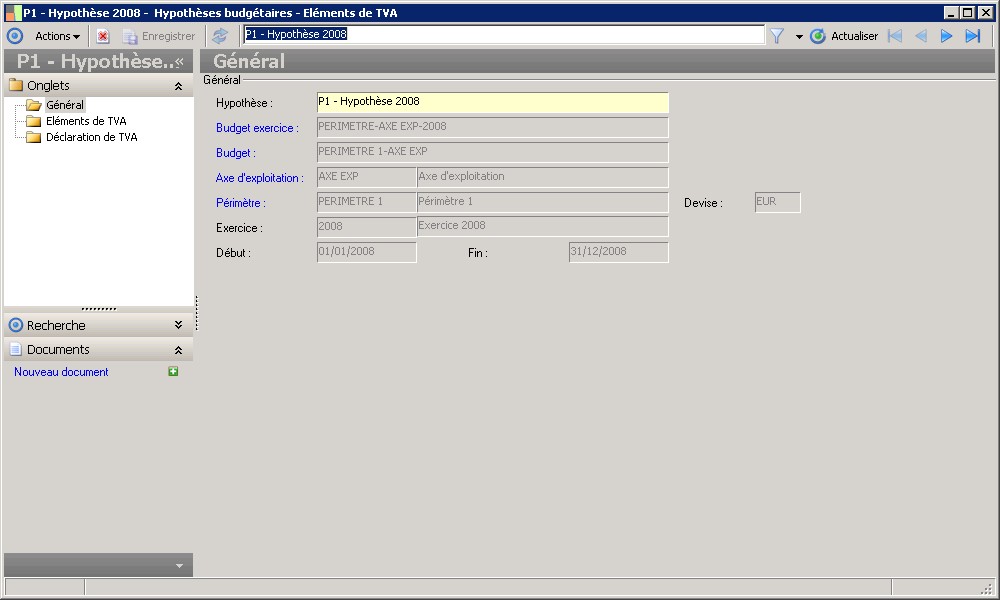Click the Documents page icon
The image size is (1000, 600).
pos(15,349)
